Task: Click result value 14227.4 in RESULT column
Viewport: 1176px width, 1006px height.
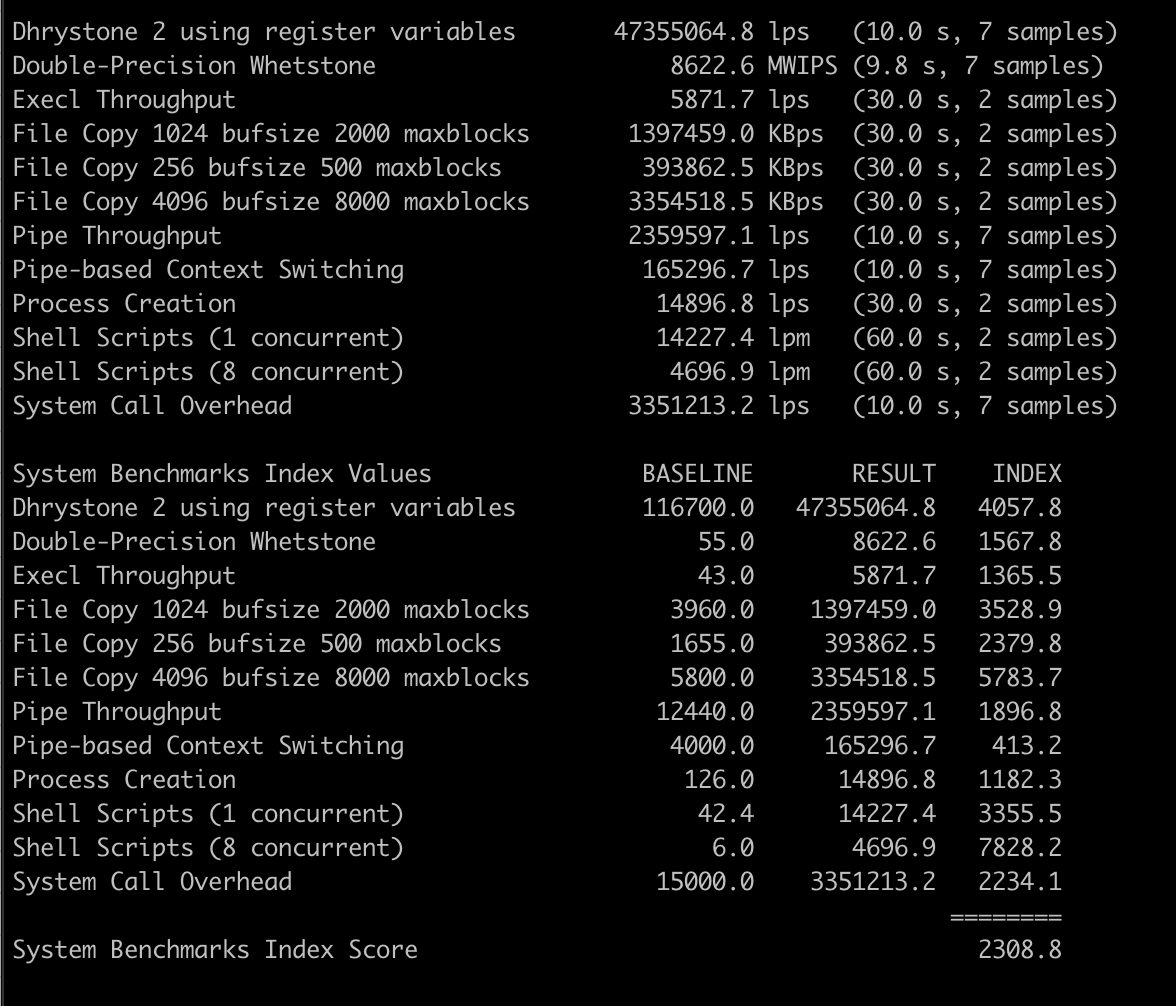Action: point(886,813)
